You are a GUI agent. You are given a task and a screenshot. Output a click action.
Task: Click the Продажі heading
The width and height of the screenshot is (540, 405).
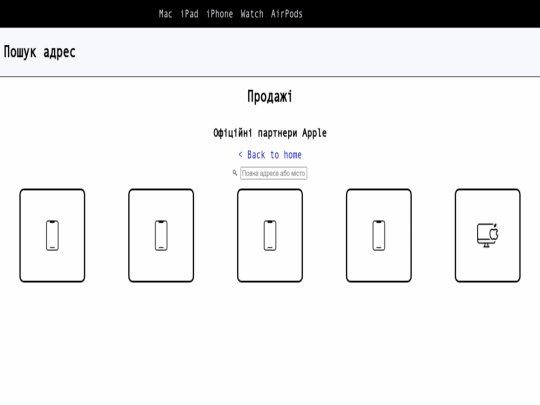pos(270,96)
